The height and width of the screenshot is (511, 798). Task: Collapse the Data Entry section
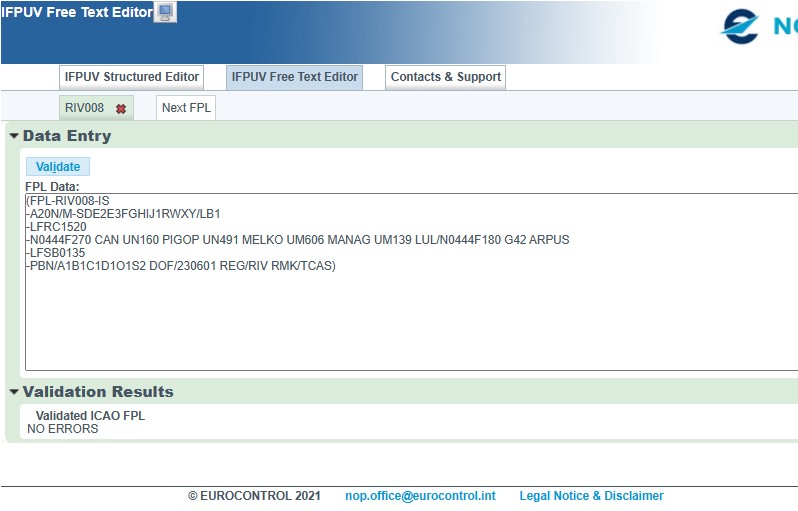(14, 136)
